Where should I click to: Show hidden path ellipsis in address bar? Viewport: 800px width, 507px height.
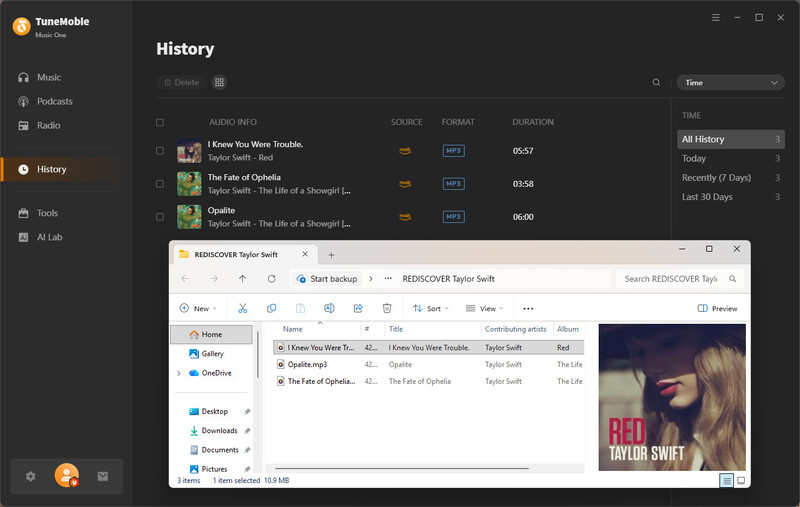point(388,279)
